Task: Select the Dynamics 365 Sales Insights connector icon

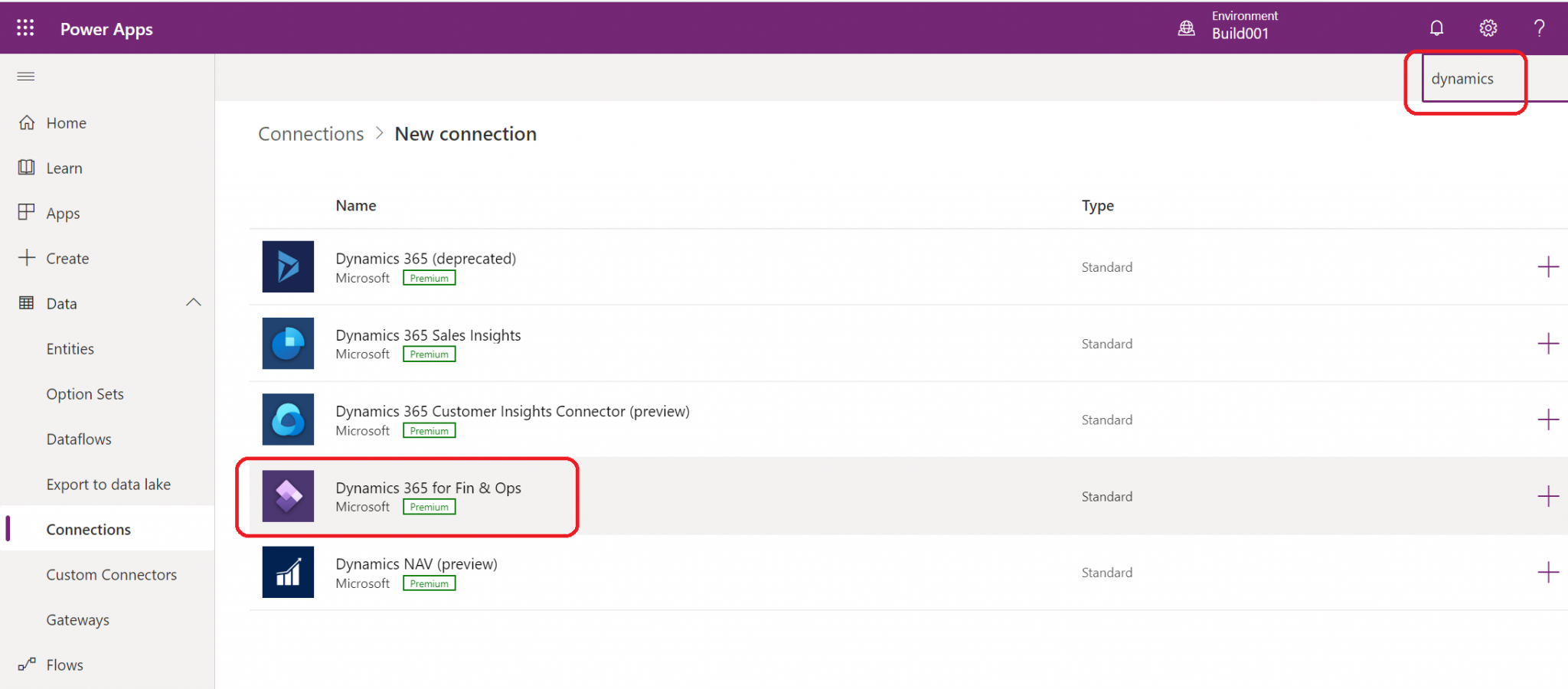Action: [x=288, y=343]
